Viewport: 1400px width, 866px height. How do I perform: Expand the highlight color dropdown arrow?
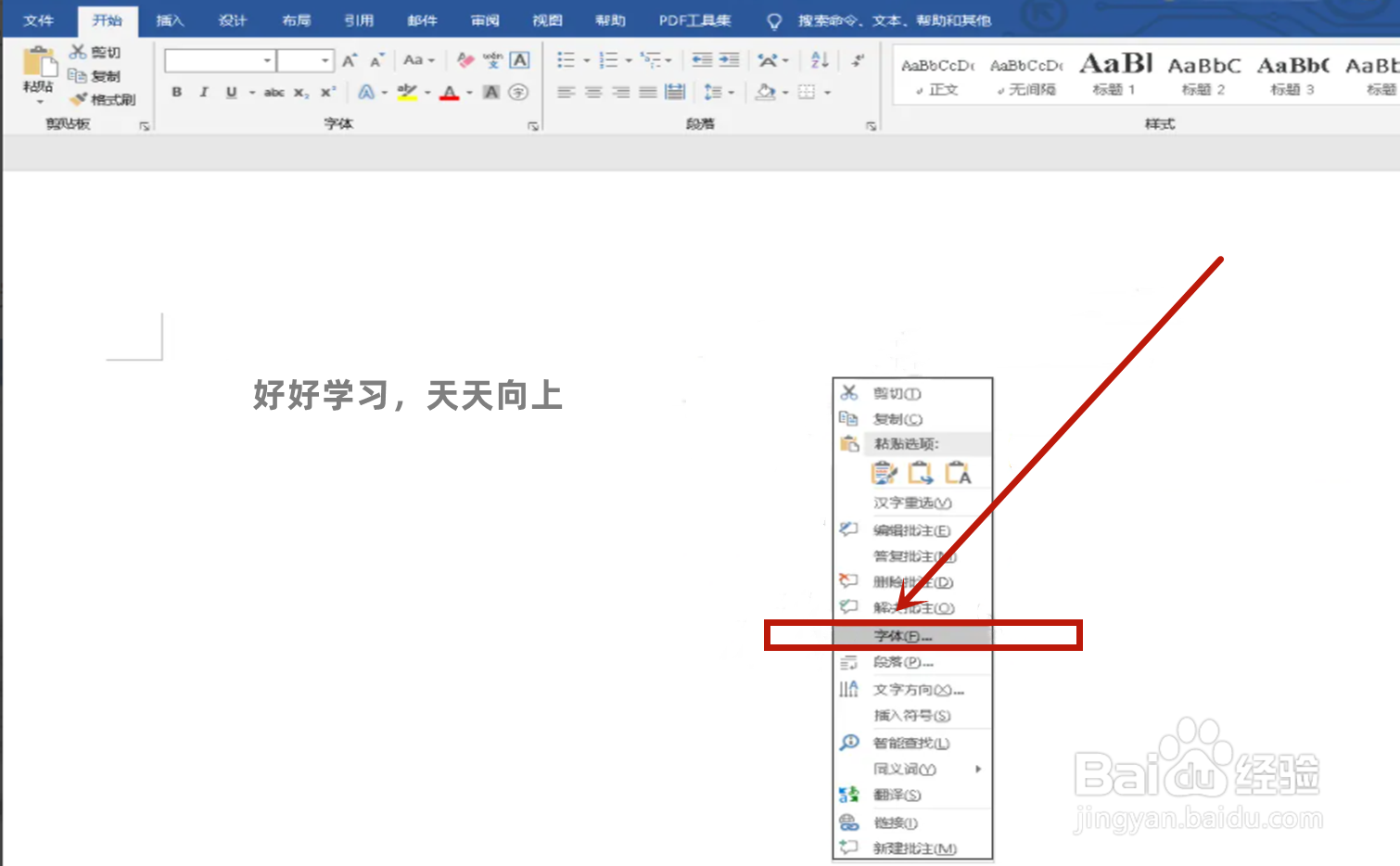427,92
